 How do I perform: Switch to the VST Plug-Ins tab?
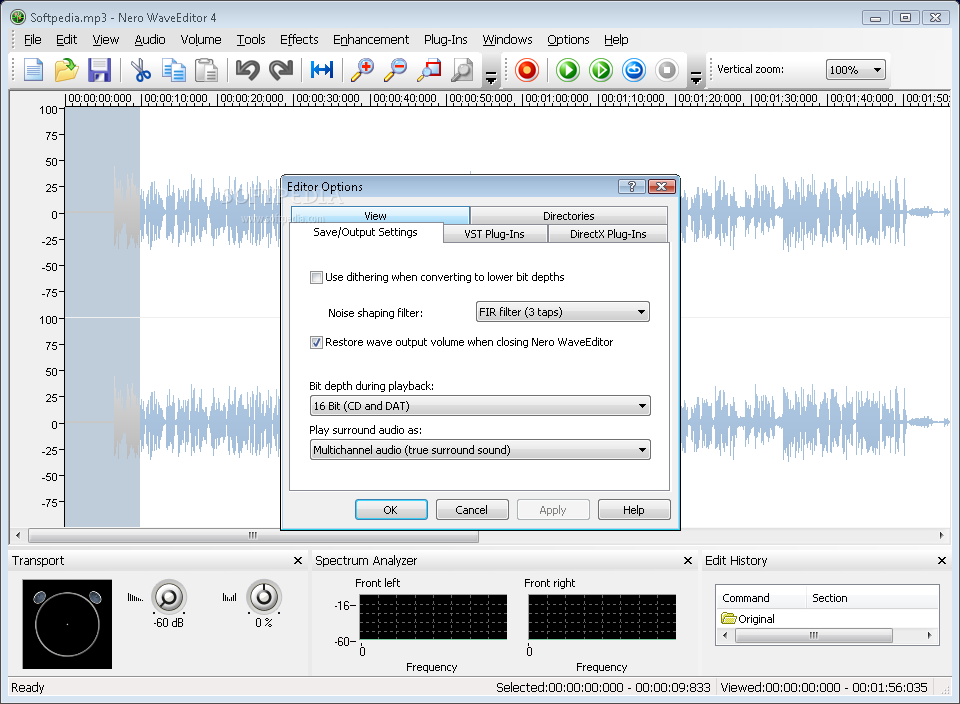click(x=495, y=234)
